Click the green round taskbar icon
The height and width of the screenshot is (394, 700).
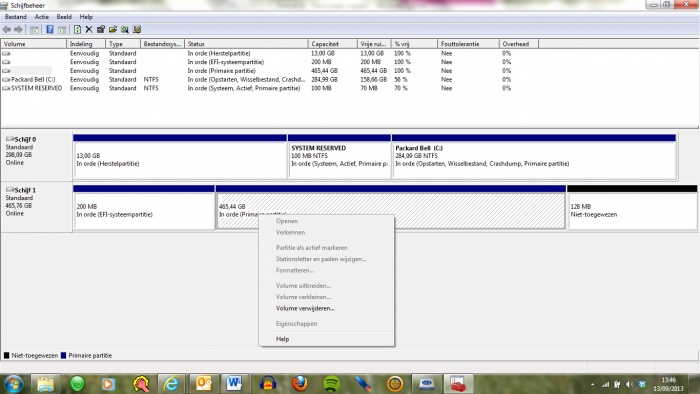click(77, 384)
